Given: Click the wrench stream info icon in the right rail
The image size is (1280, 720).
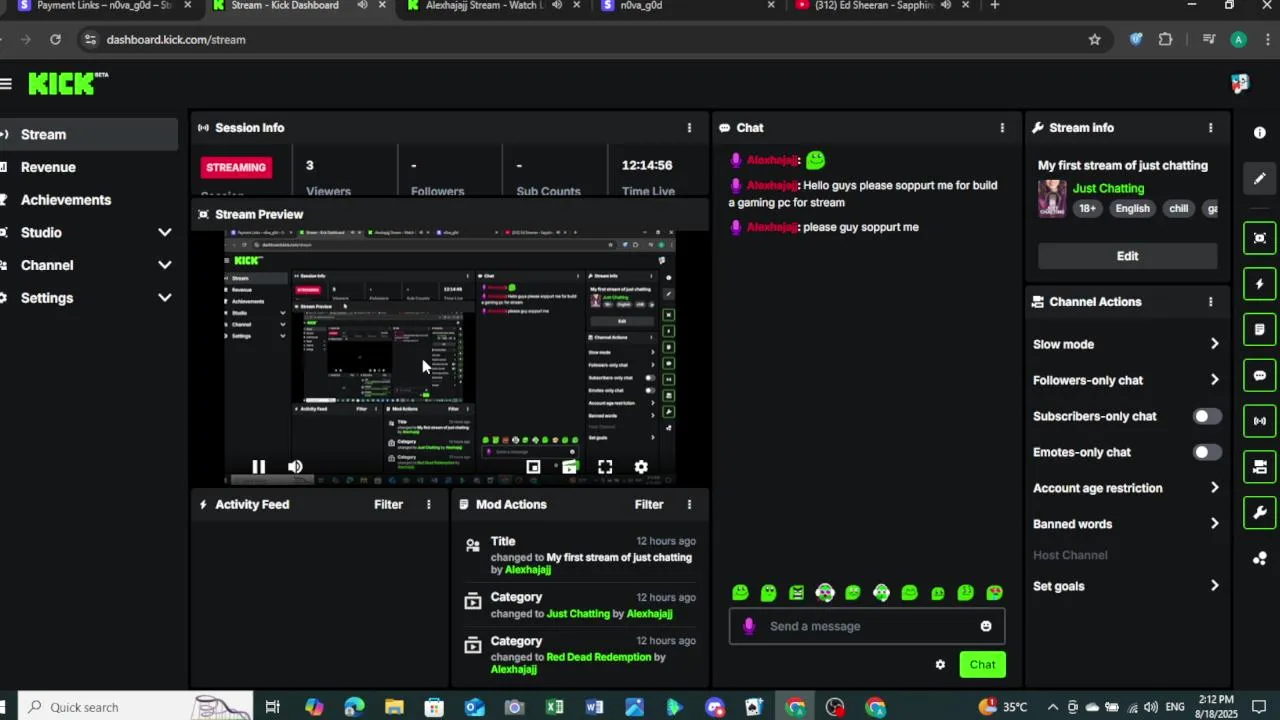Looking at the screenshot, I should (1259, 513).
